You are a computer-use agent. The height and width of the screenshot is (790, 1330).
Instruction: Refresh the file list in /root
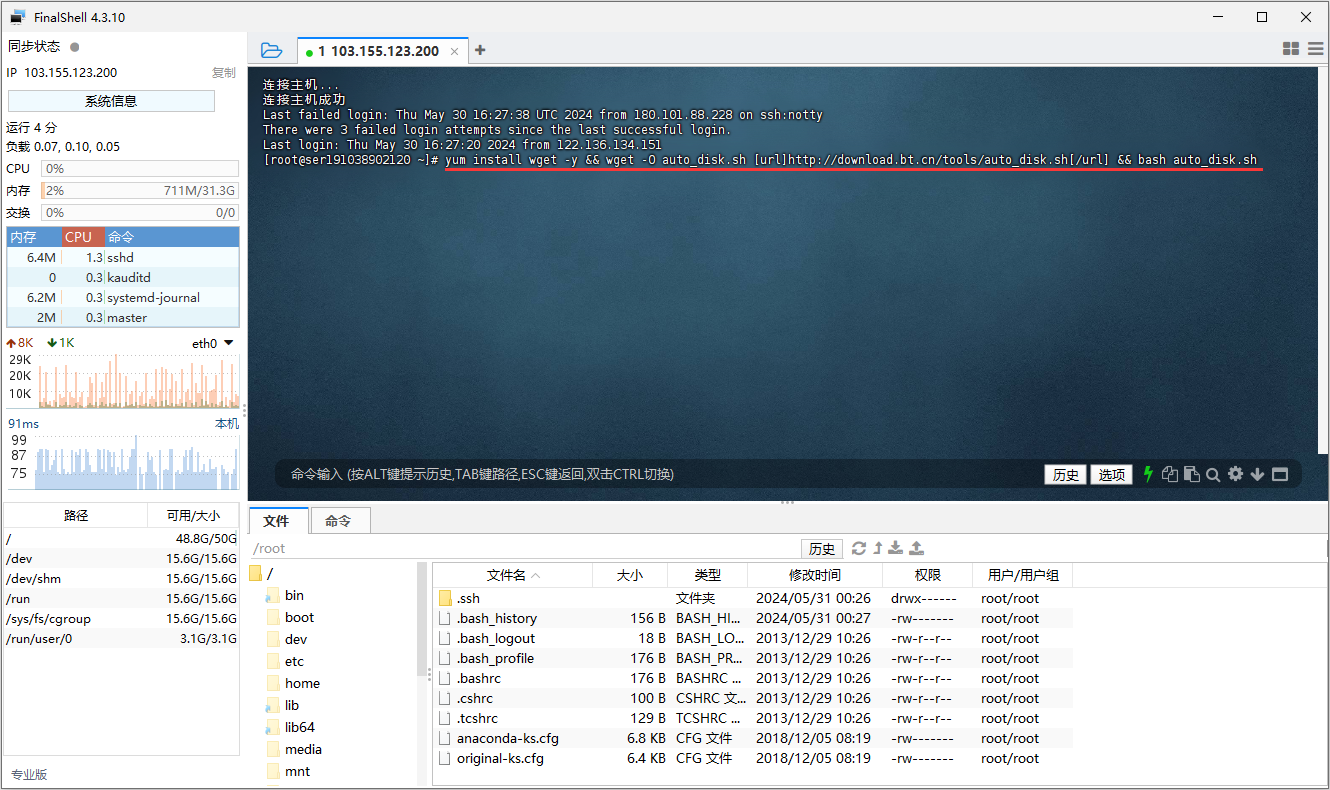[858, 548]
